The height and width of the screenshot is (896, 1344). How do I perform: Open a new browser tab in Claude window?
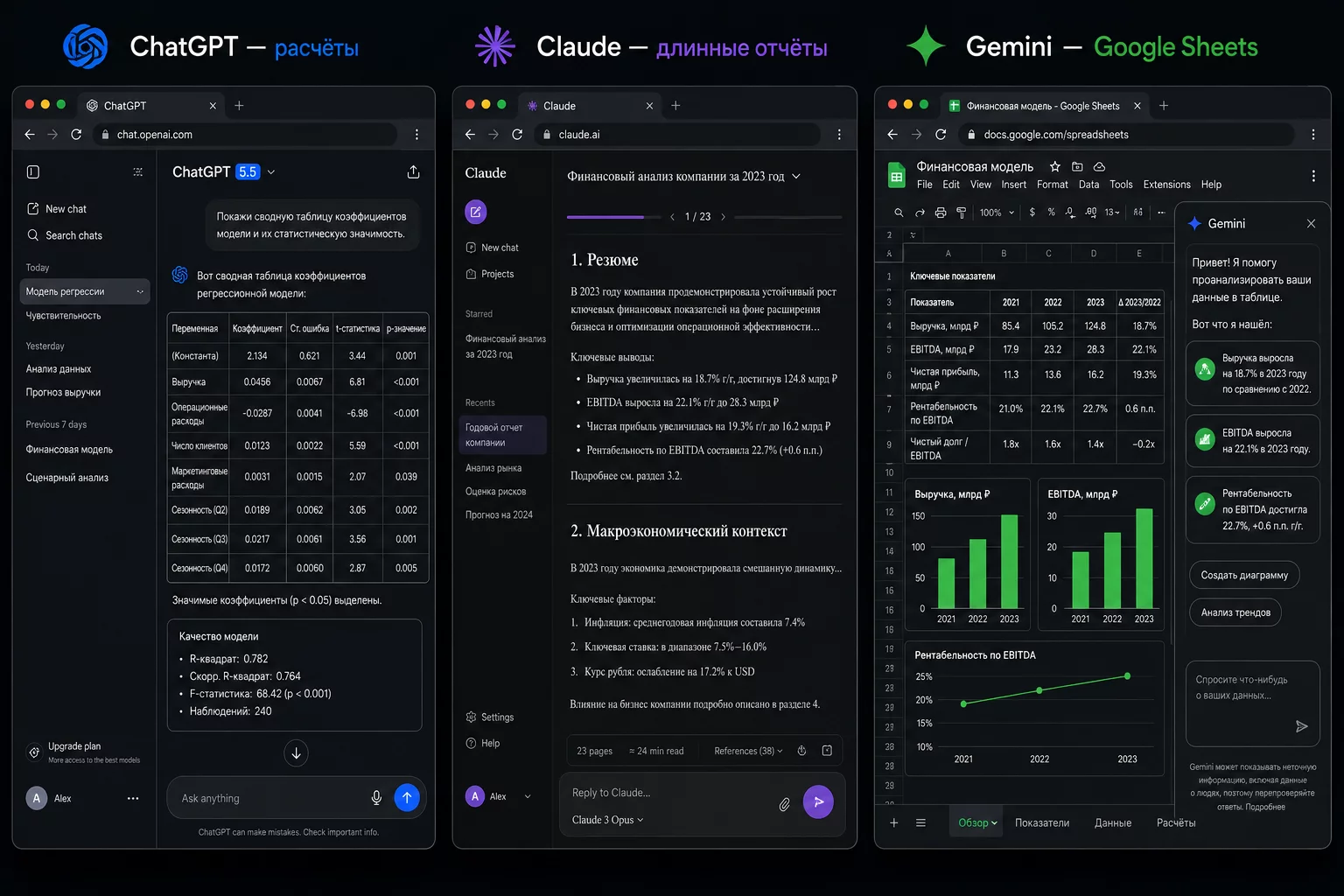675,106
